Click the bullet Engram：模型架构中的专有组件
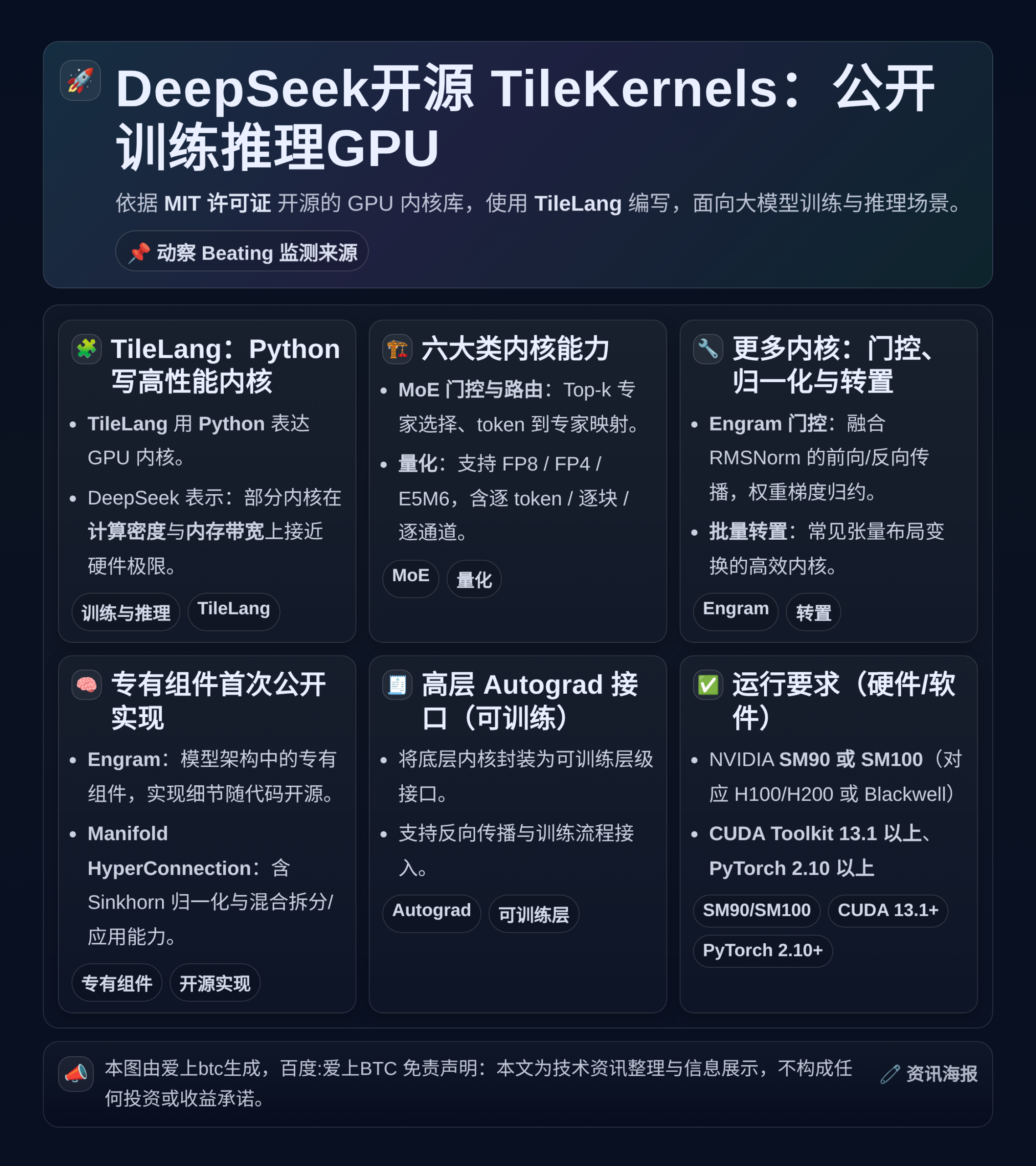 [x=213, y=777]
